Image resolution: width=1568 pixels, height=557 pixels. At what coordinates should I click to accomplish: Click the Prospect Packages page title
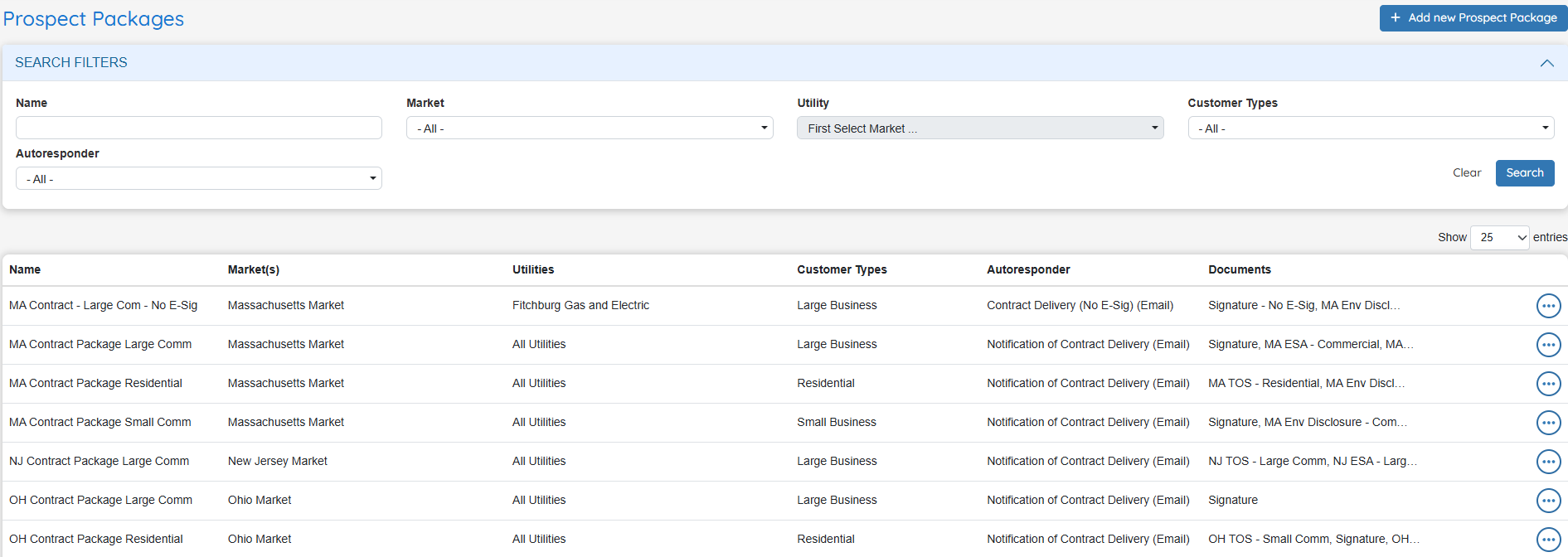(94, 19)
